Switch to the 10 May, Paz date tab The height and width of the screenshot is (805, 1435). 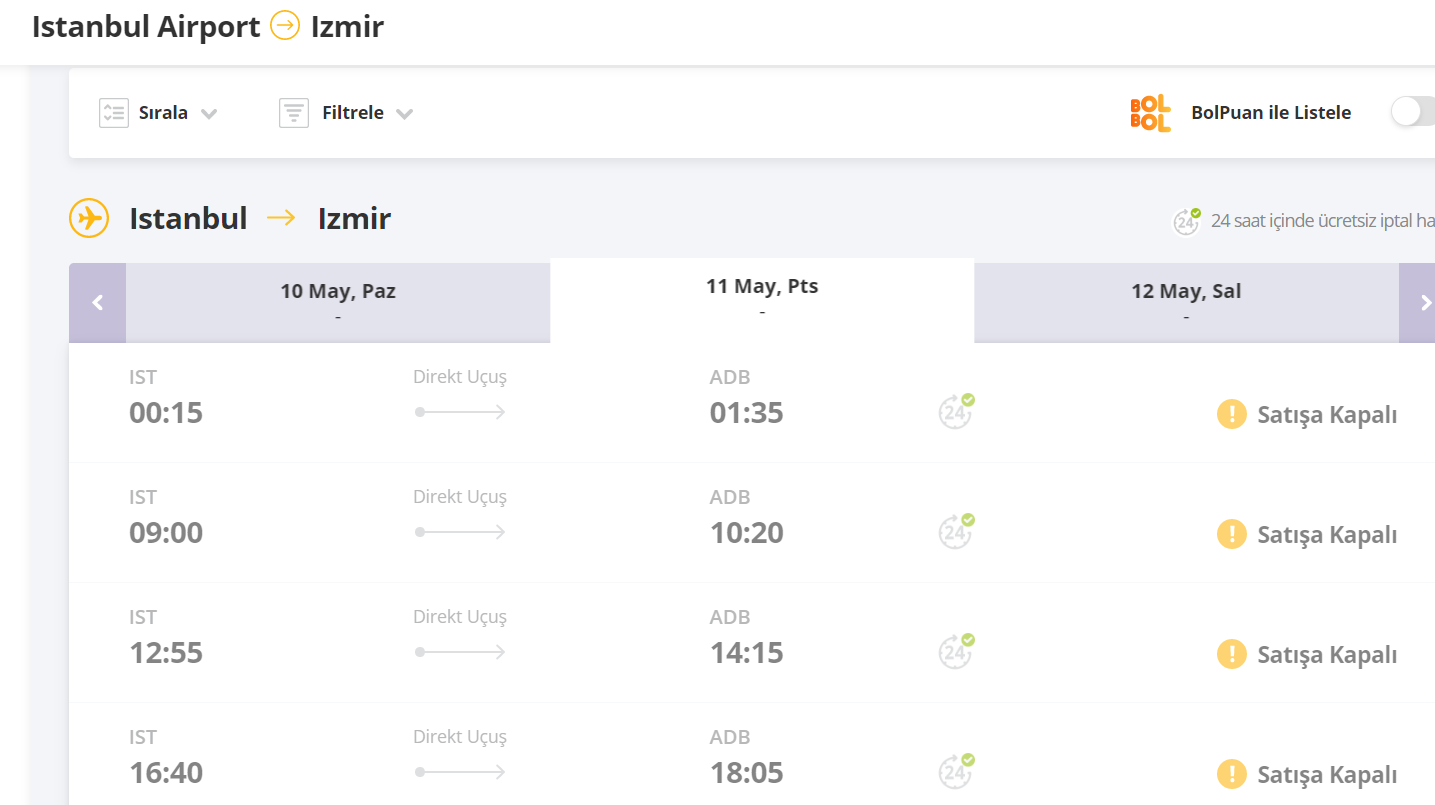[338, 302]
